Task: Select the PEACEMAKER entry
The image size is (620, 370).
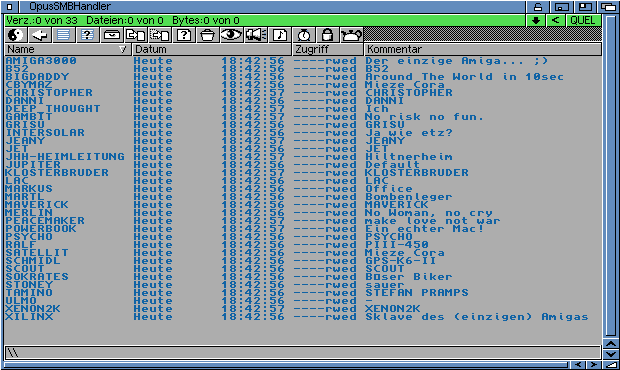Action: point(45,221)
